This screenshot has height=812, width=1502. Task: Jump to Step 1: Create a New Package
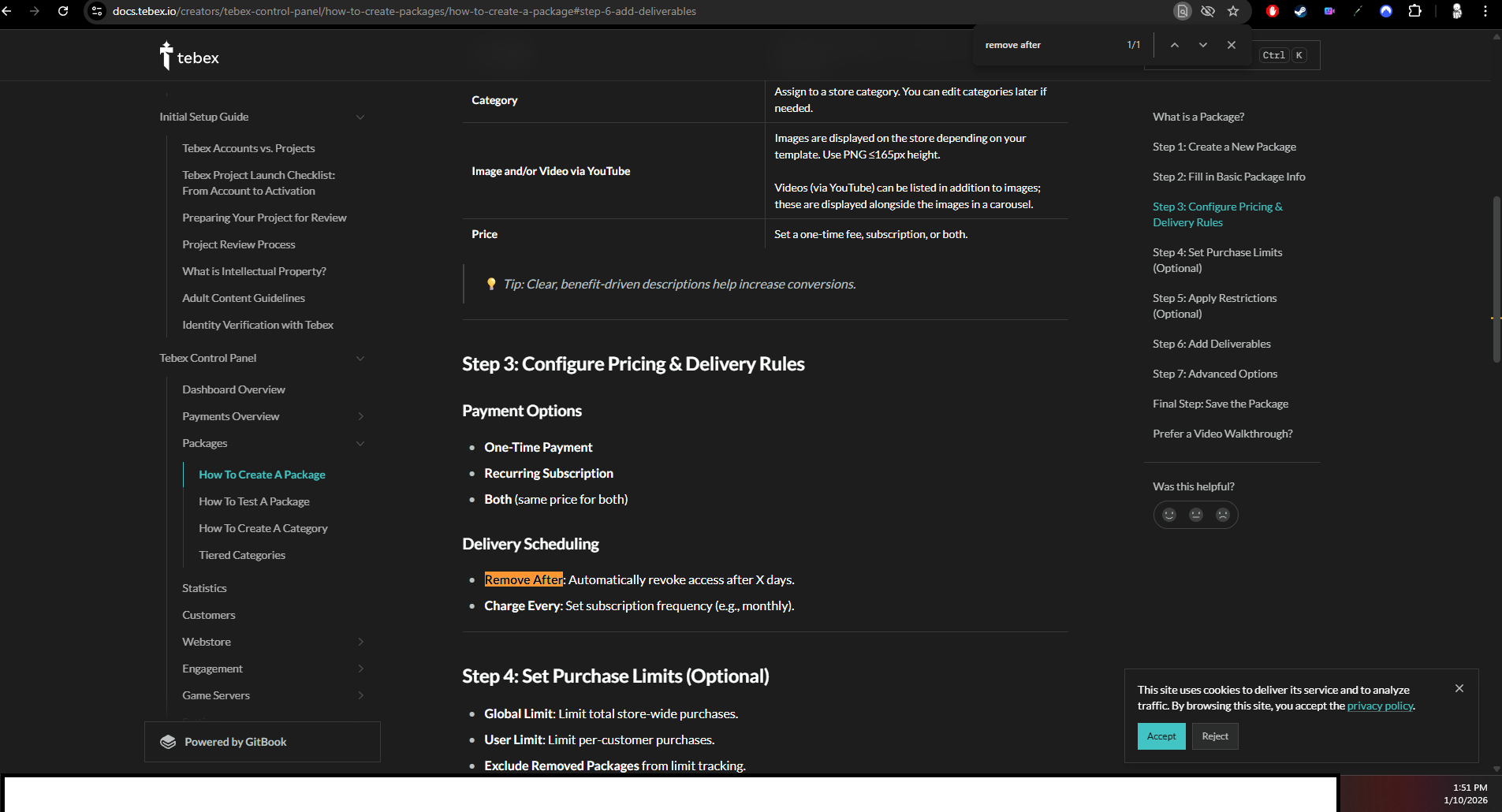[1224, 147]
